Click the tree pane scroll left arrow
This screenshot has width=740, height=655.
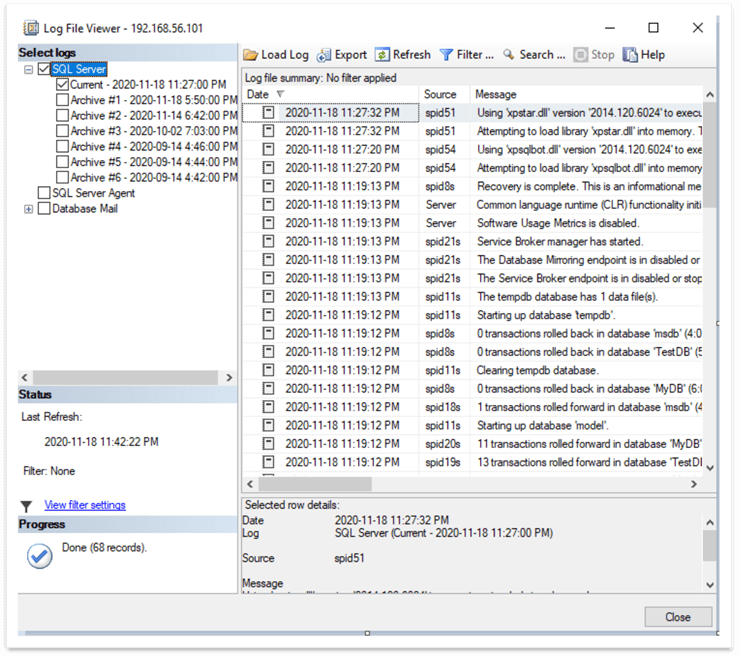point(25,378)
